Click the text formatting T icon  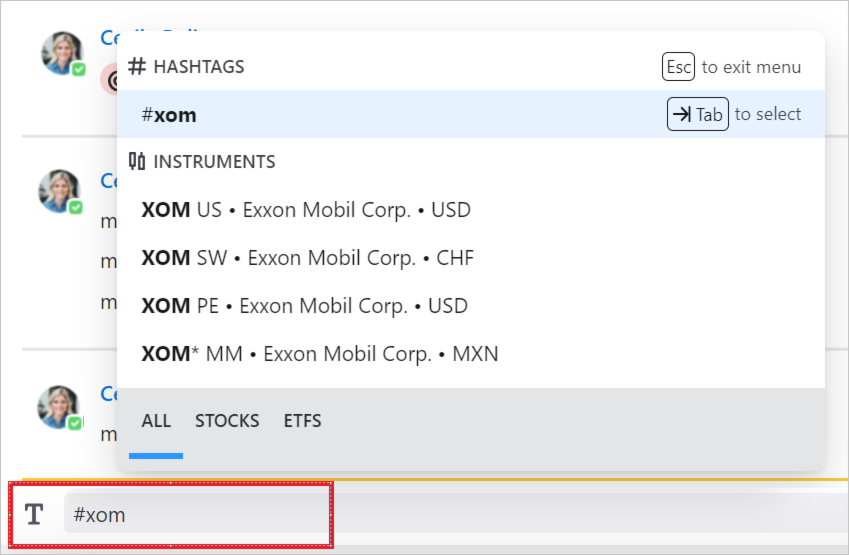pyautogui.click(x=34, y=514)
